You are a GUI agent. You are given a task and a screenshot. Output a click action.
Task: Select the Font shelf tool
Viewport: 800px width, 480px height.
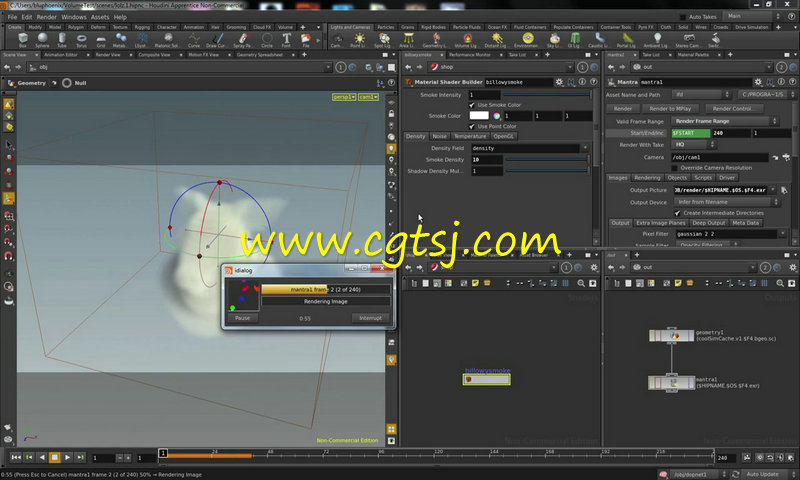[x=286, y=40]
